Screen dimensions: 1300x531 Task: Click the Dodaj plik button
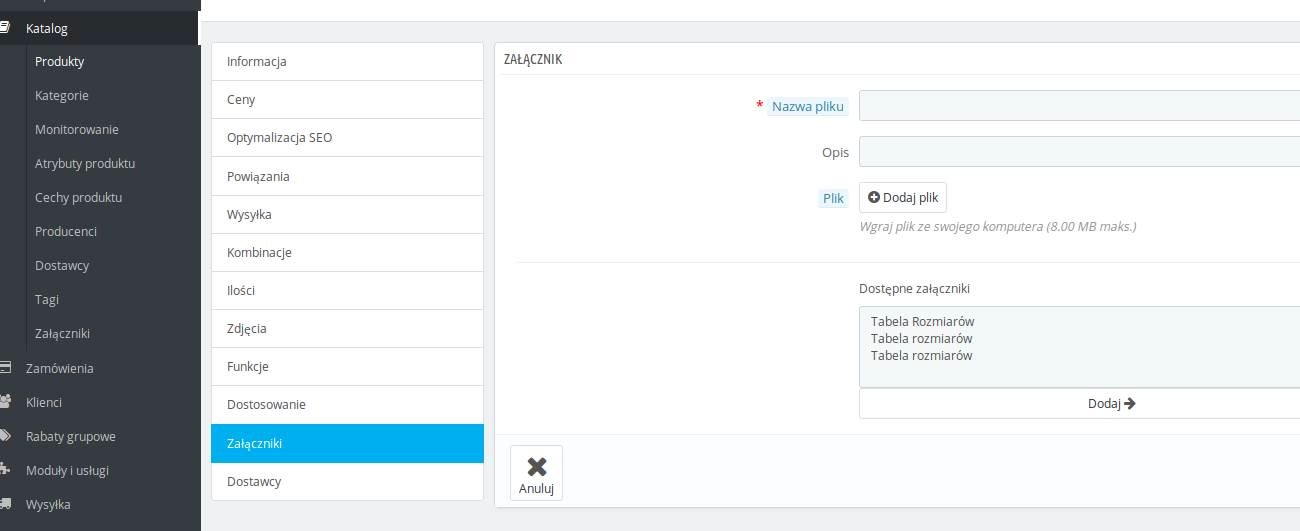click(x=902, y=197)
